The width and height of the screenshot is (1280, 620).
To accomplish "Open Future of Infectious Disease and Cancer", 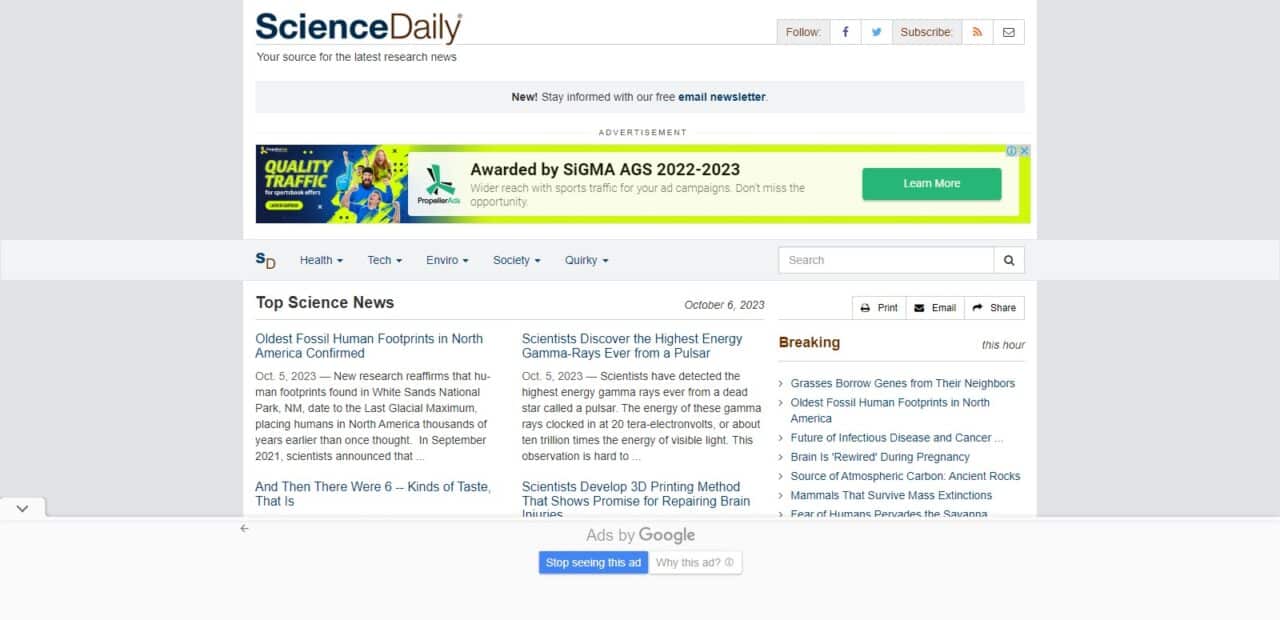I will [897, 438].
